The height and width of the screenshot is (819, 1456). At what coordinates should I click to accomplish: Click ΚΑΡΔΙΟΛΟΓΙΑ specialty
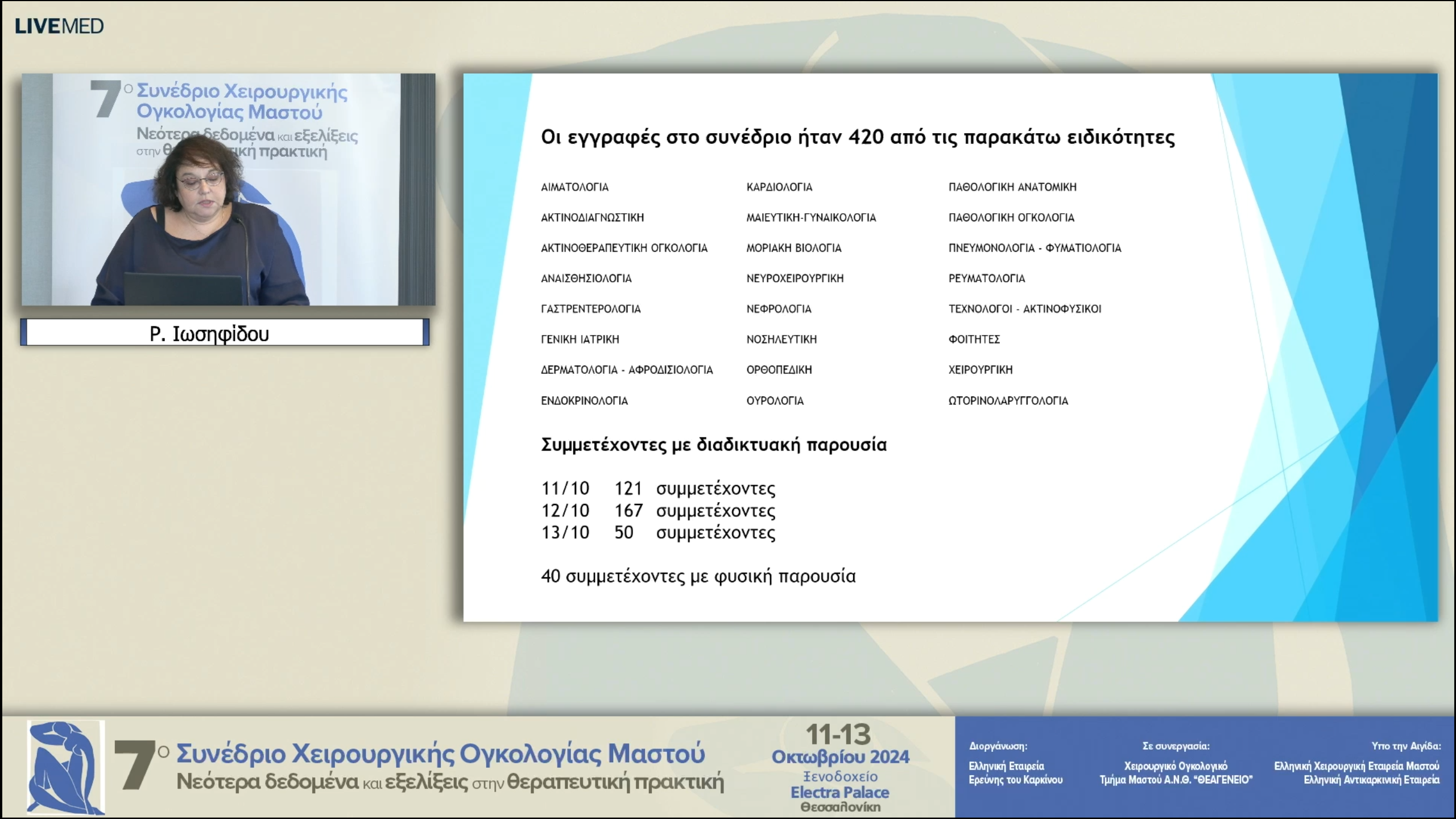[x=779, y=187]
